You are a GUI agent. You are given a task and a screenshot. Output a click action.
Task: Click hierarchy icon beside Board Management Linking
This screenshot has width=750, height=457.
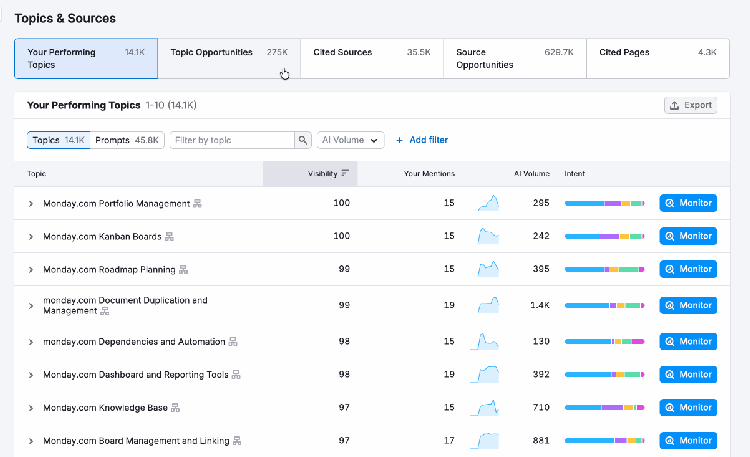coord(237,441)
